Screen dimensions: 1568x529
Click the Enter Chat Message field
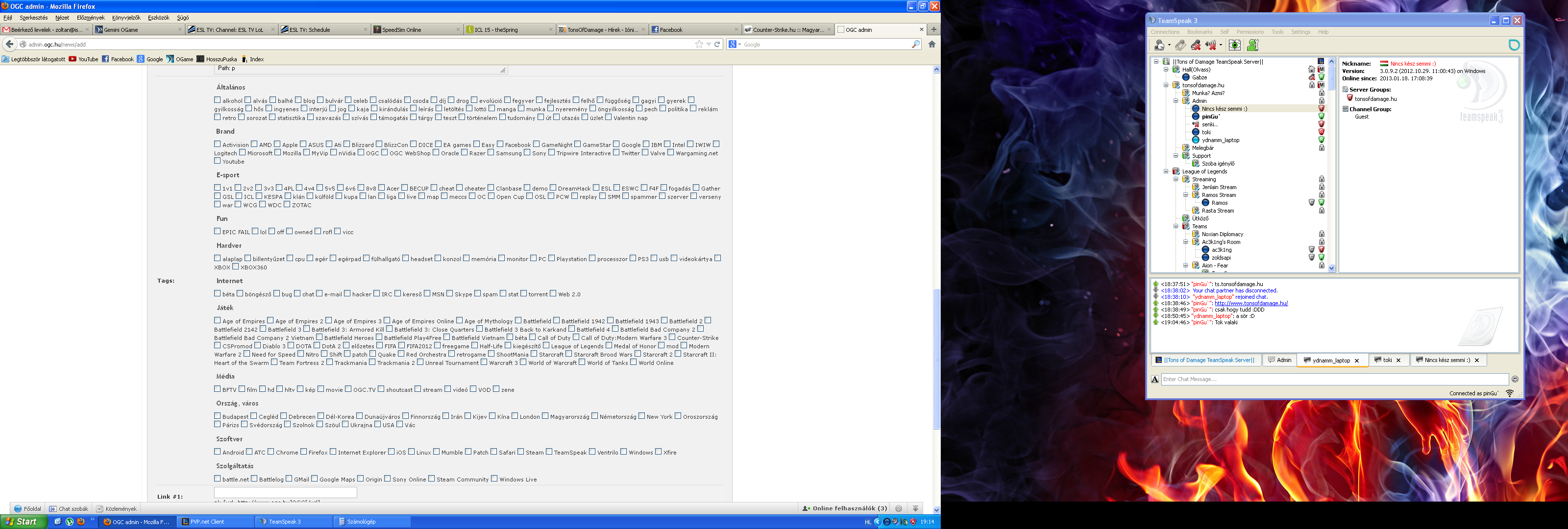tap(1334, 379)
